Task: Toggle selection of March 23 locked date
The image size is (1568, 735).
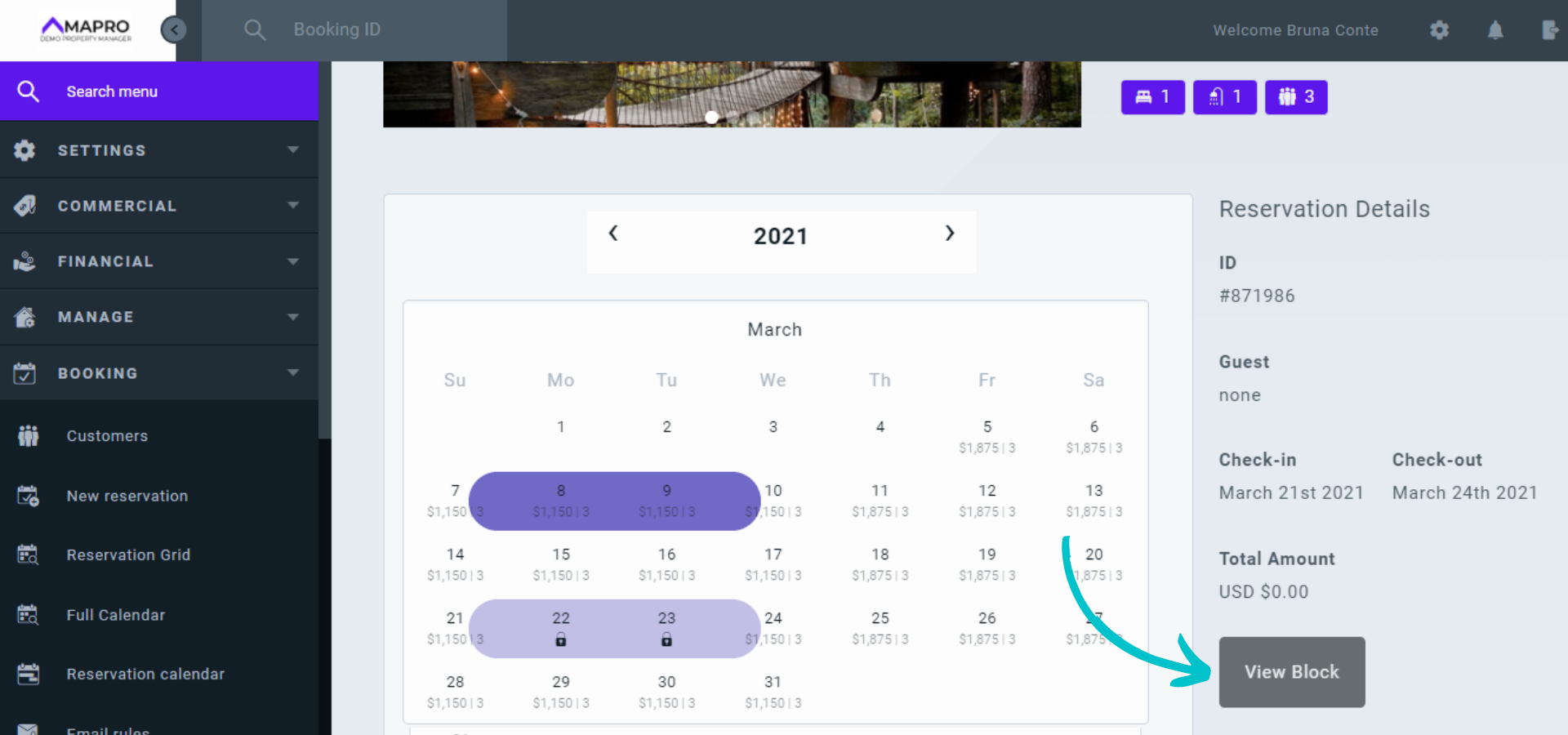Action: (666, 627)
